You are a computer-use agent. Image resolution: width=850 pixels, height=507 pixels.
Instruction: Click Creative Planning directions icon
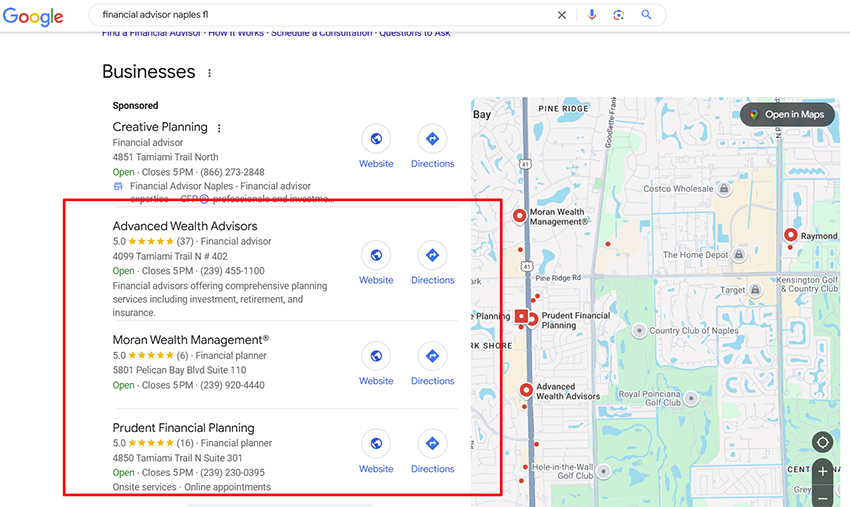[432, 139]
